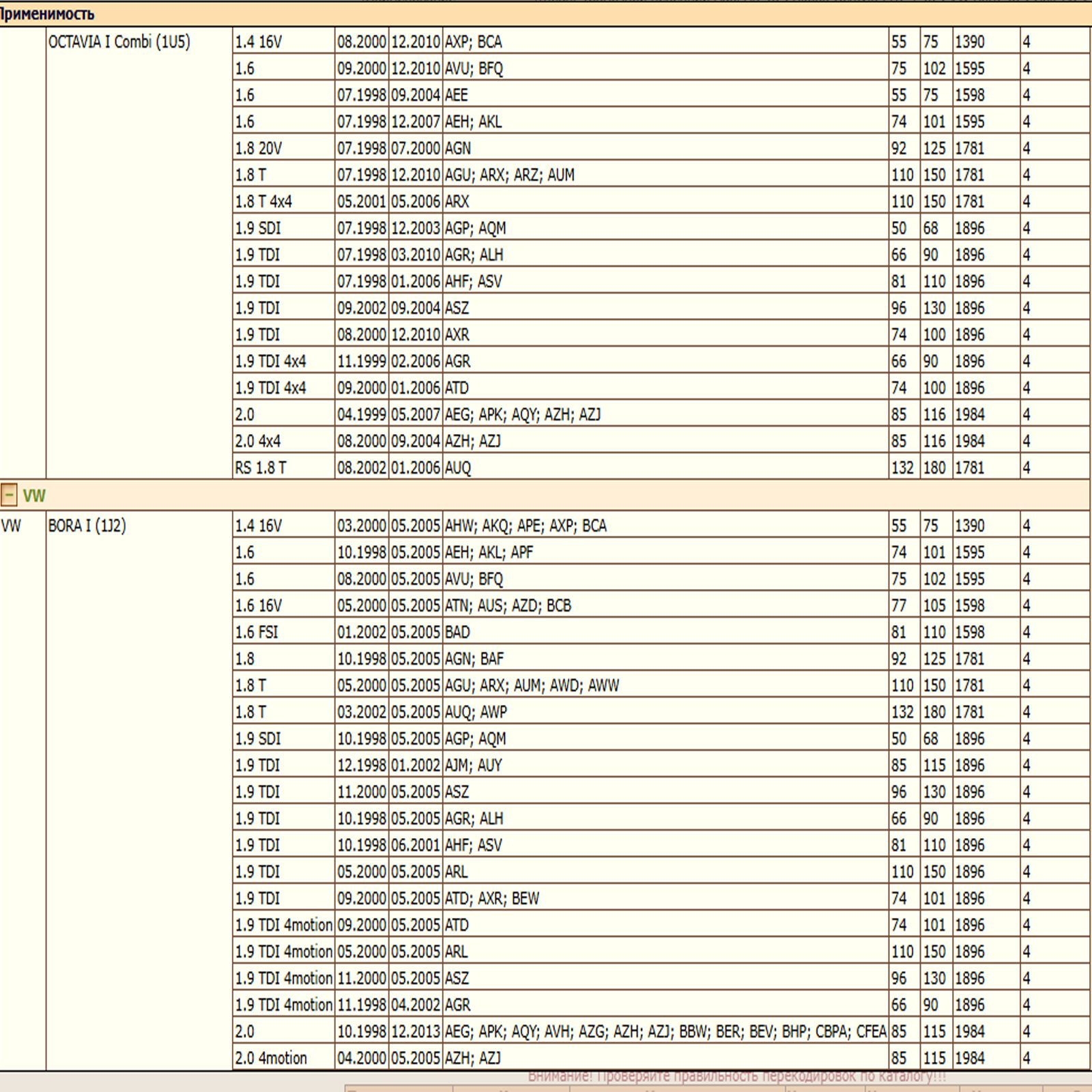Click the Применимость section header
The width and height of the screenshot is (1092, 1092).
pyautogui.click(x=46, y=14)
